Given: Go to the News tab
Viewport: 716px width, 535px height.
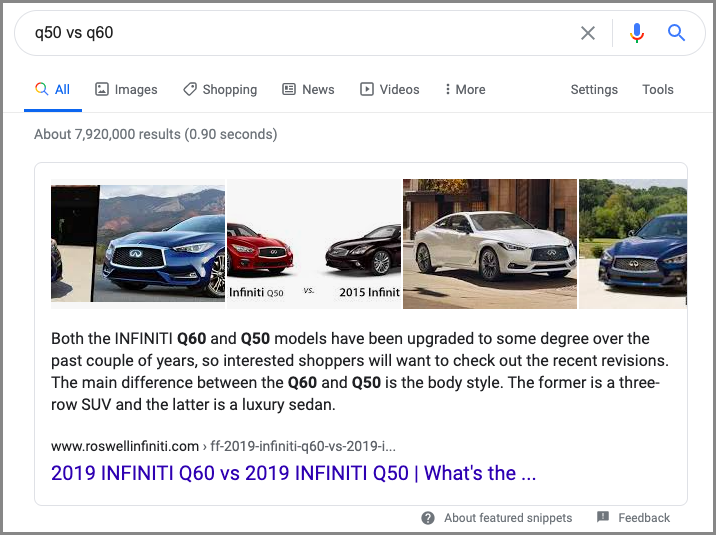Looking at the screenshot, I should pos(308,89).
